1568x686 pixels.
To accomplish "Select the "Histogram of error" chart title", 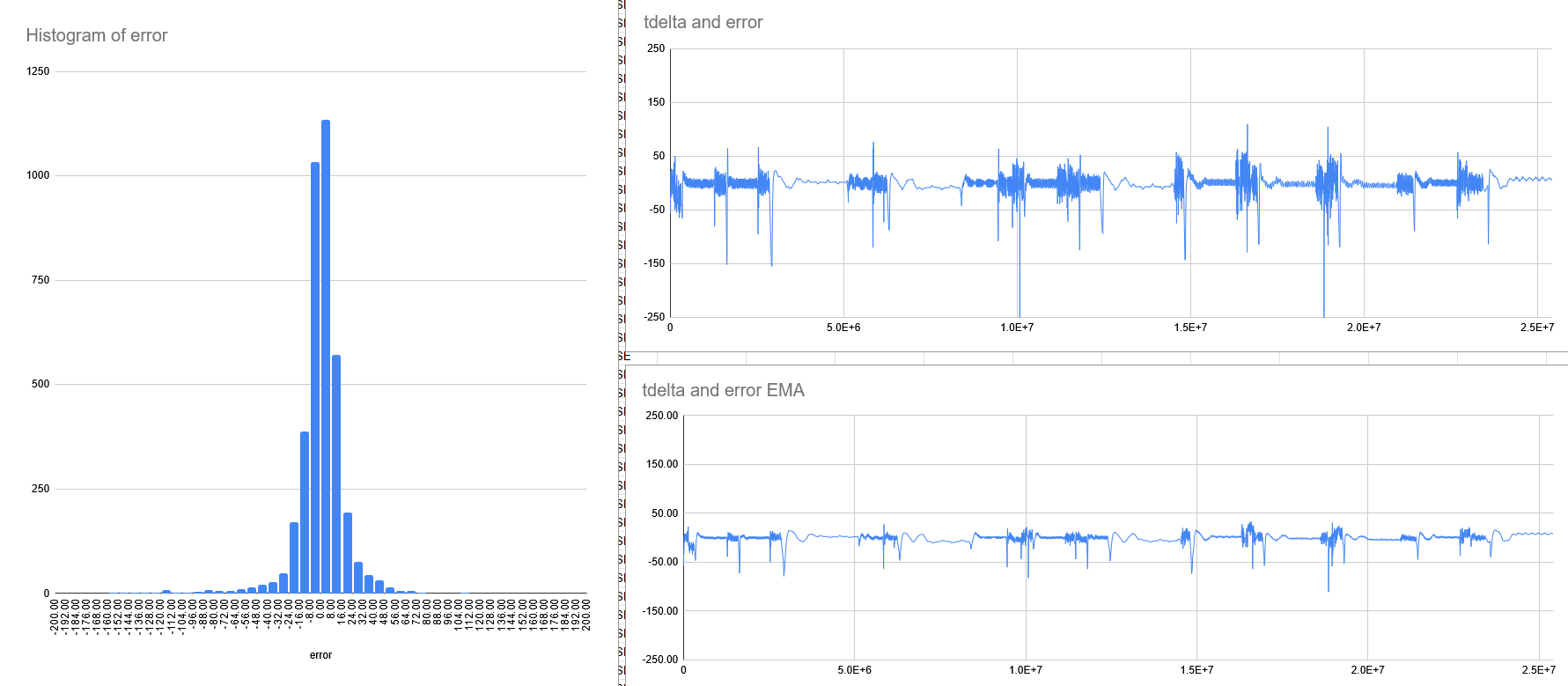I will pos(97,35).
